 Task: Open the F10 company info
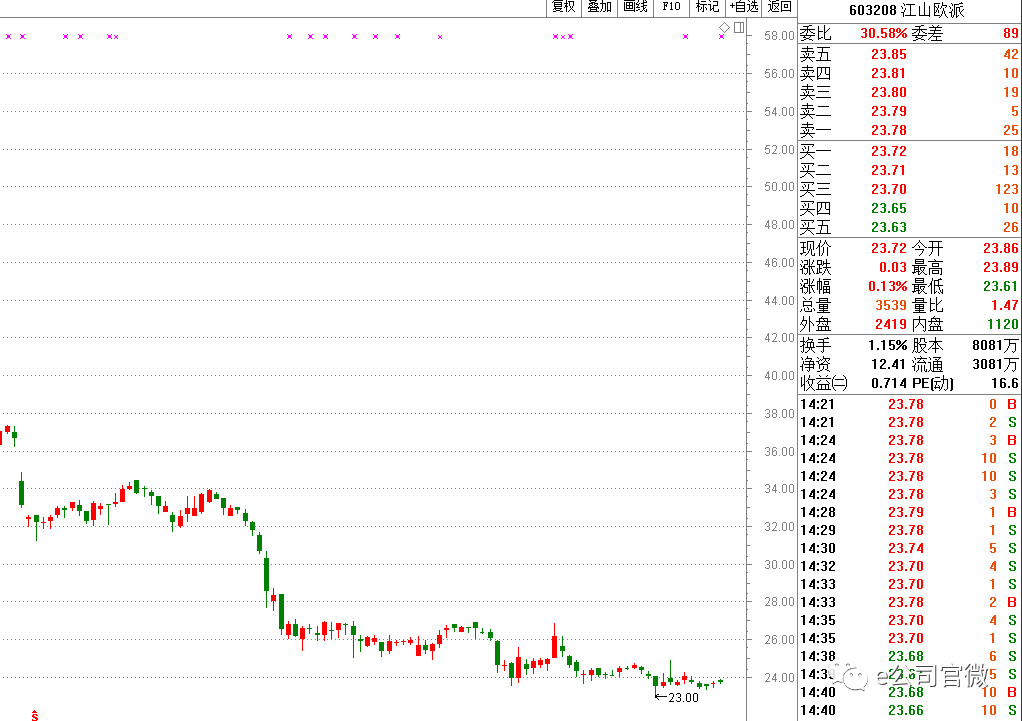click(671, 7)
